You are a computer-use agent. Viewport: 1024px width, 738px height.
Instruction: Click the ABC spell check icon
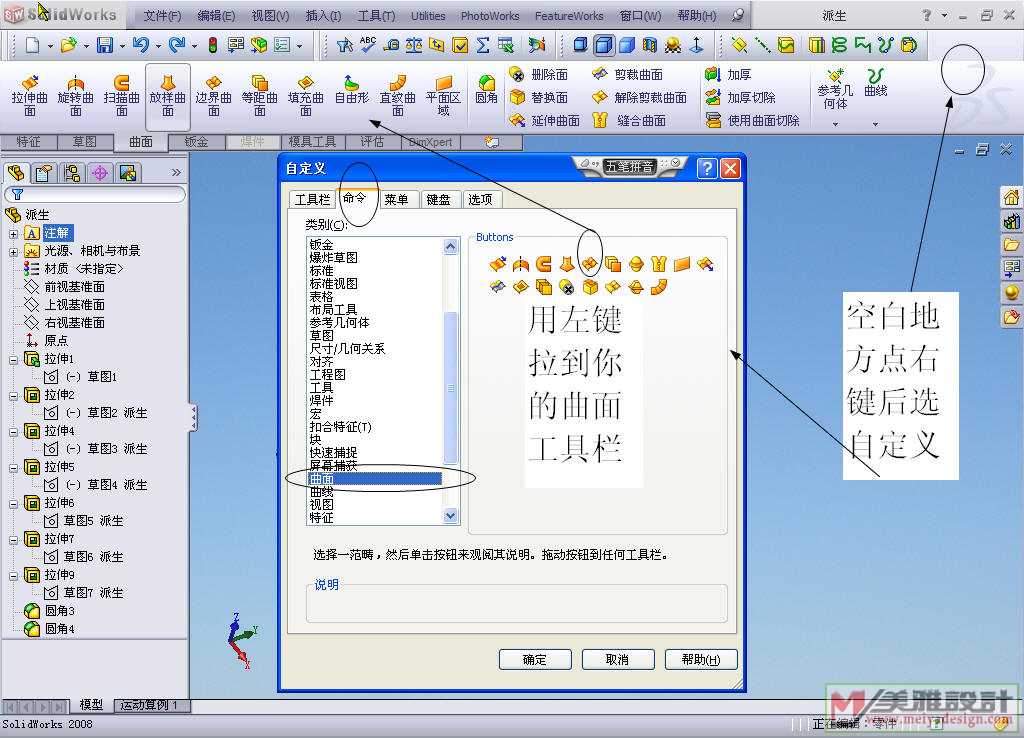(x=368, y=44)
